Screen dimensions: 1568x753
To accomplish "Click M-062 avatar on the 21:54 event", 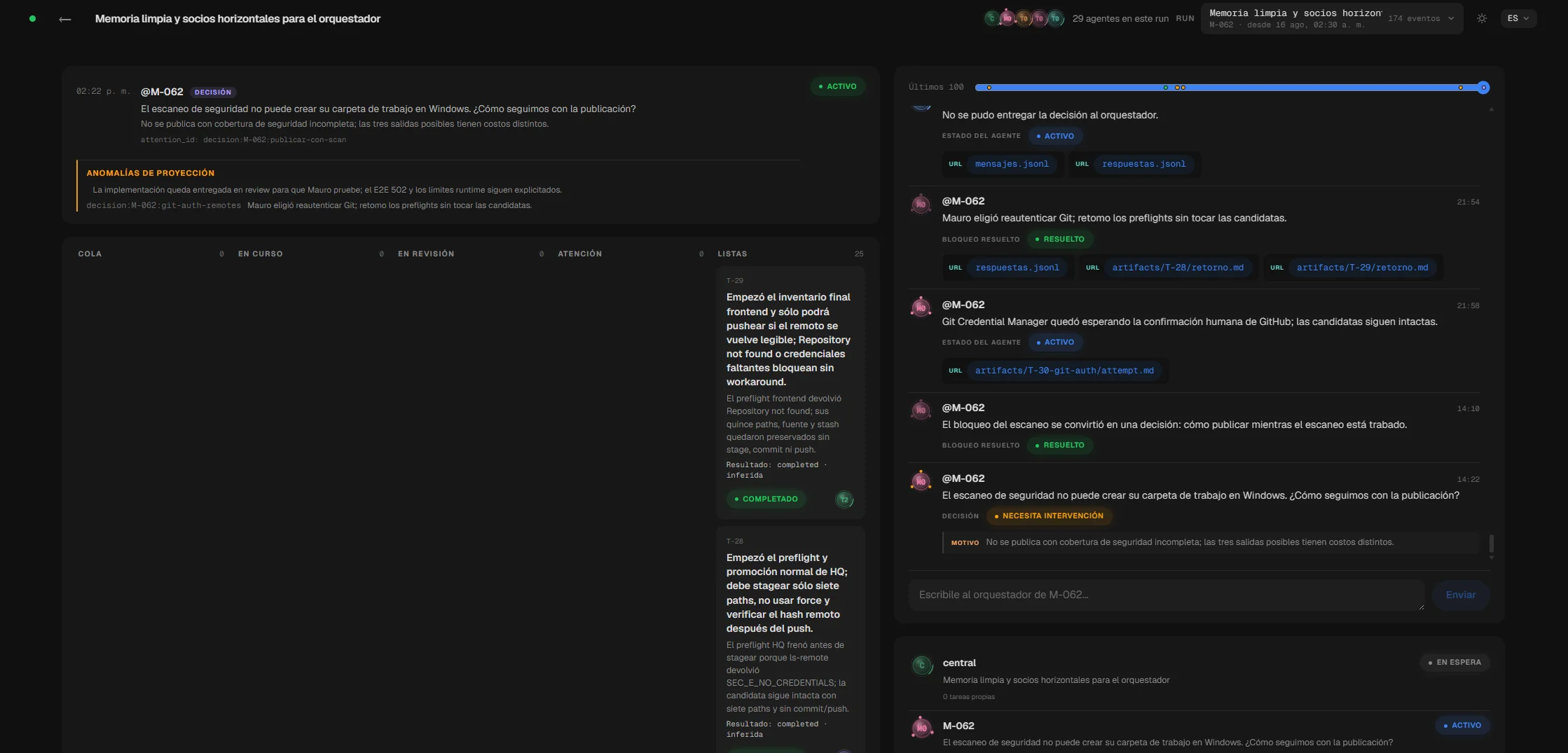I will point(921,204).
